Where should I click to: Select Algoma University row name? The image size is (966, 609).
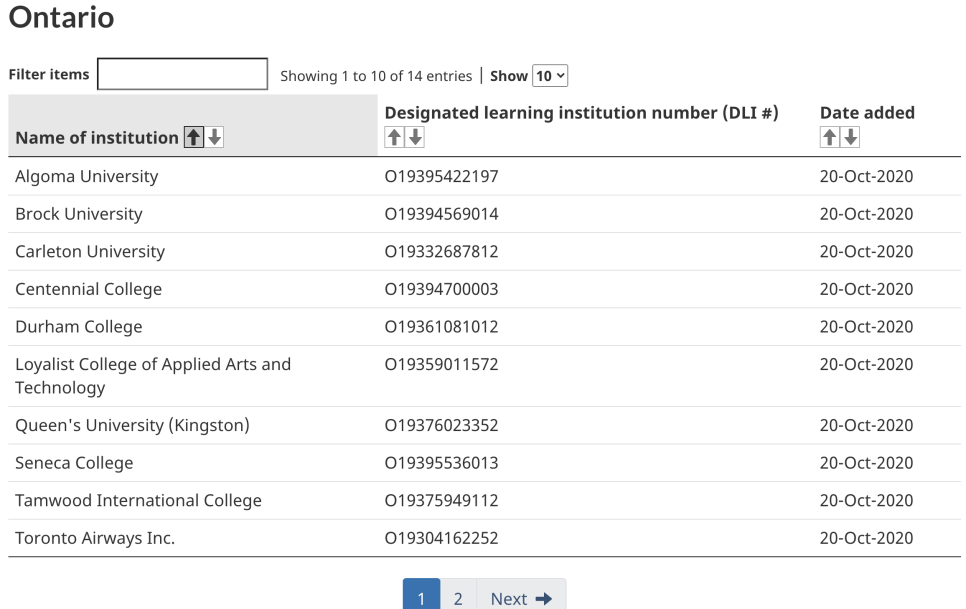pyautogui.click(x=87, y=176)
